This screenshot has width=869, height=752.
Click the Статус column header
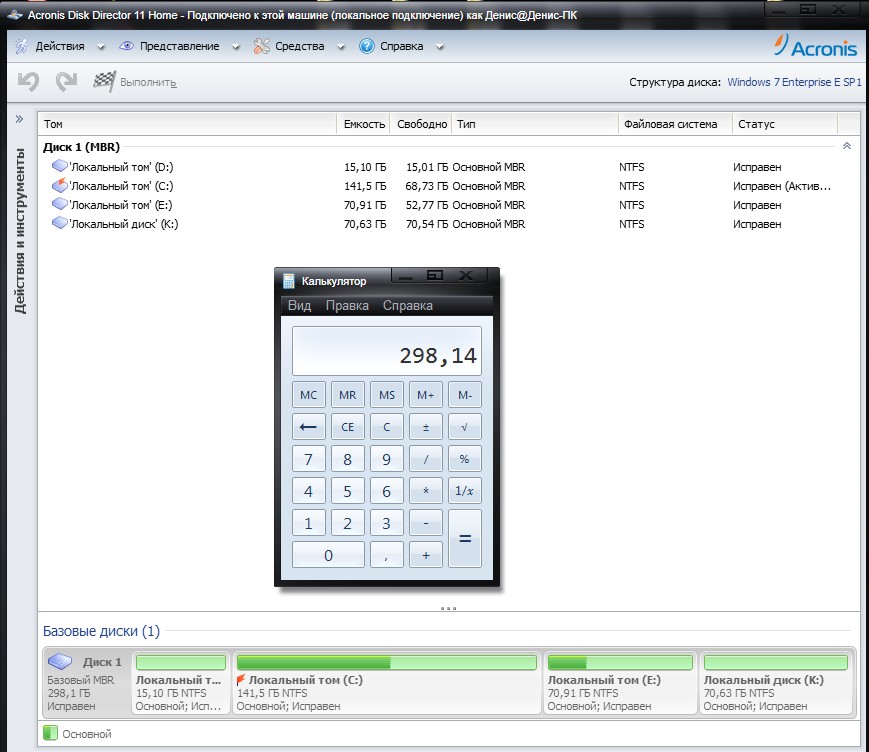coord(785,124)
